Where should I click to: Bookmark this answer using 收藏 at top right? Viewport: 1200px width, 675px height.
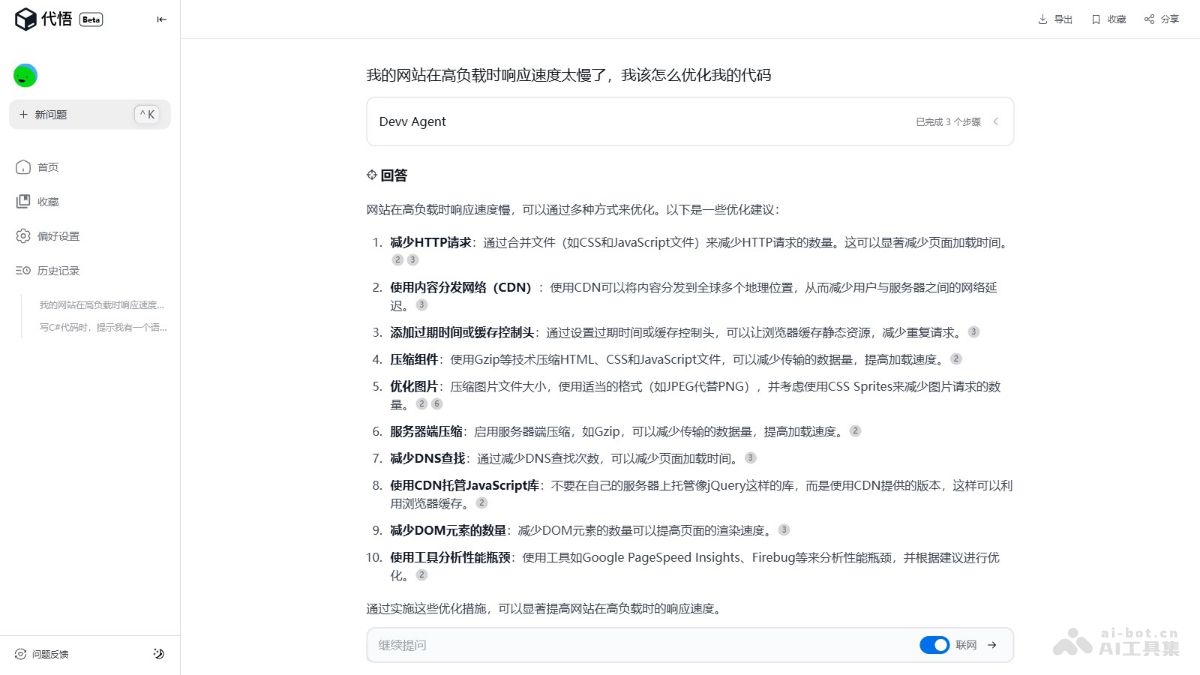coord(1095,18)
